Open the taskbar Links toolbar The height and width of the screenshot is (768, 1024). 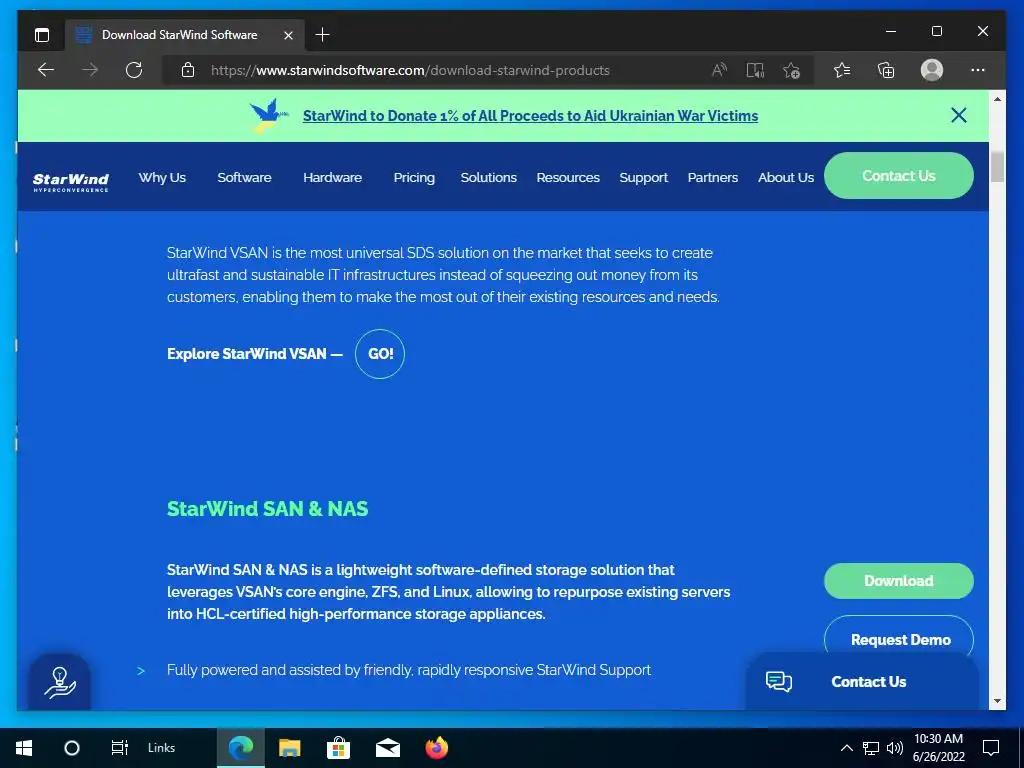[161, 748]
